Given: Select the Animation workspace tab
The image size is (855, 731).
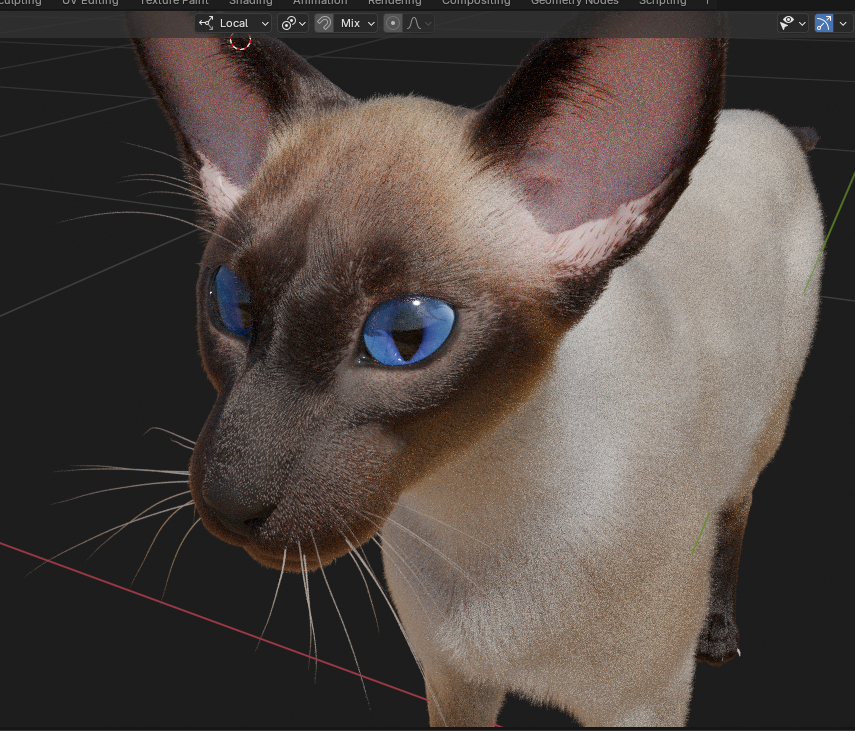Looking at the screenshot, I should [x=320, y=3].
